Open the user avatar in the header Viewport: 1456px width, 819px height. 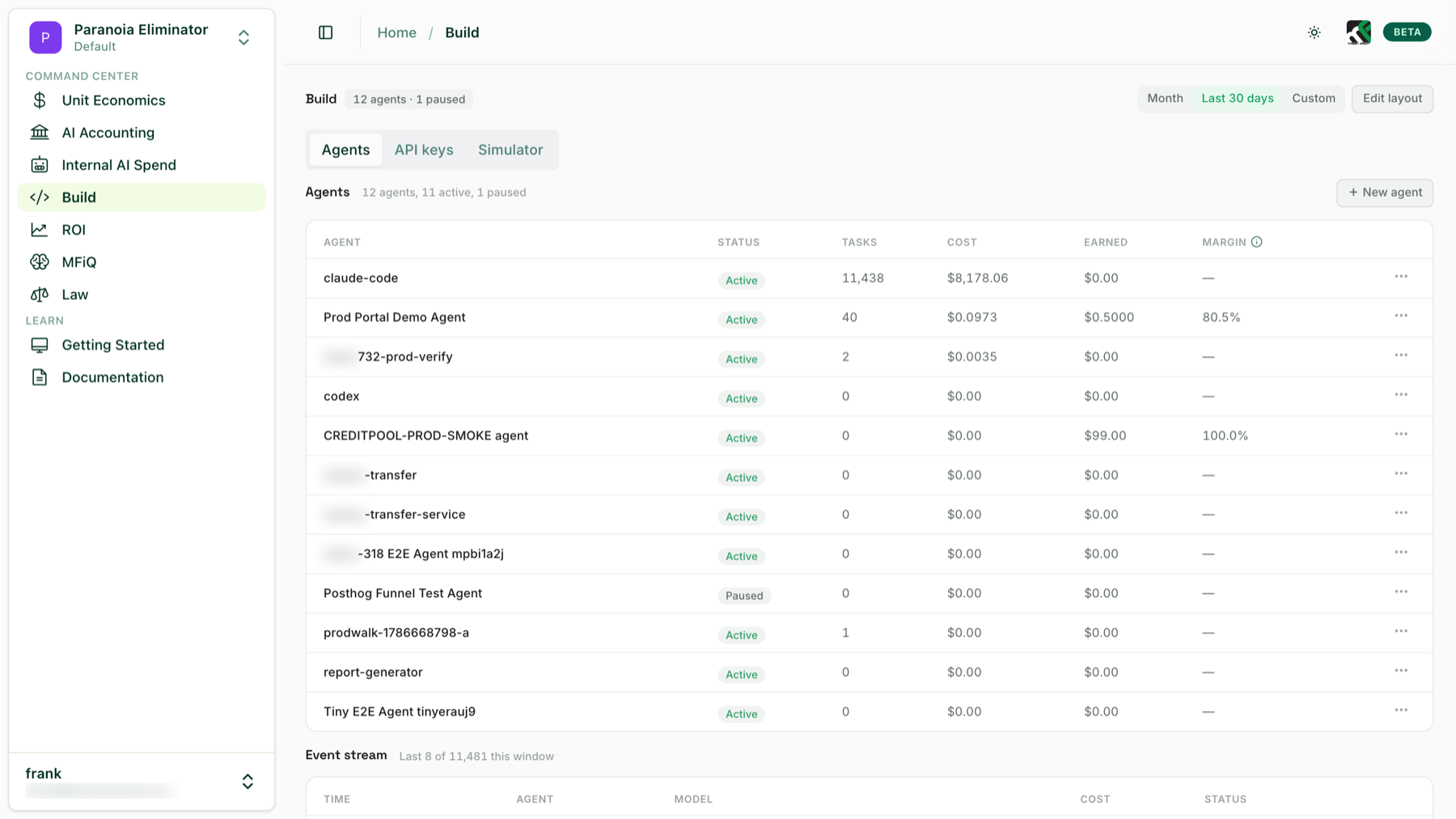(x=1359, y=32)
